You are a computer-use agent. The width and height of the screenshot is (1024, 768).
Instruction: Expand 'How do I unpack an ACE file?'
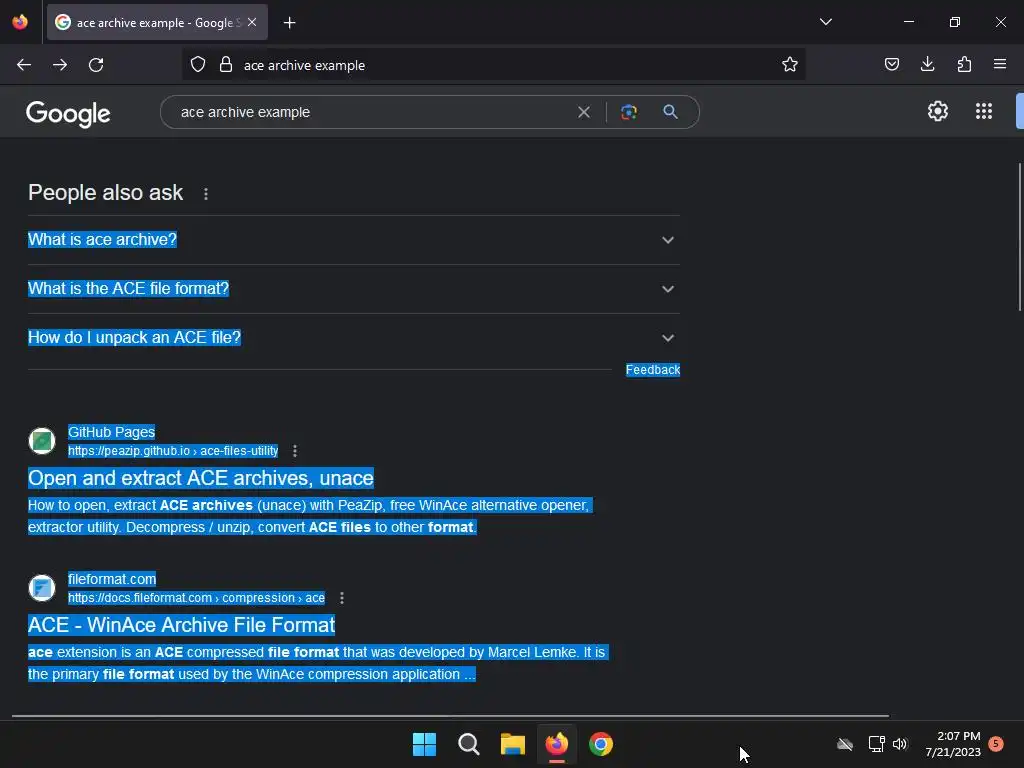pyautogui.click(x=353, y=338)
